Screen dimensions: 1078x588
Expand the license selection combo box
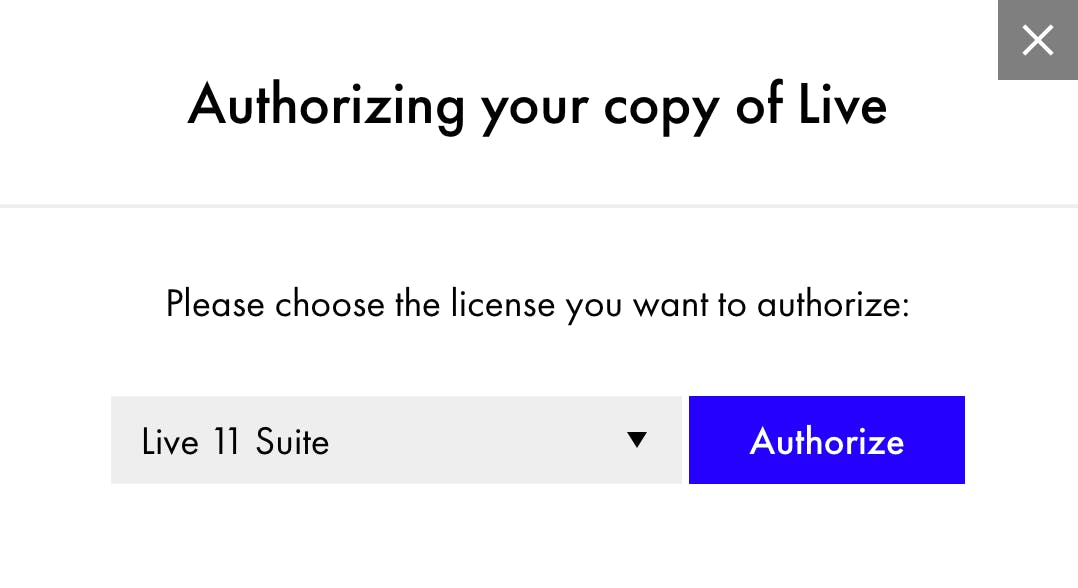point(396,440)
